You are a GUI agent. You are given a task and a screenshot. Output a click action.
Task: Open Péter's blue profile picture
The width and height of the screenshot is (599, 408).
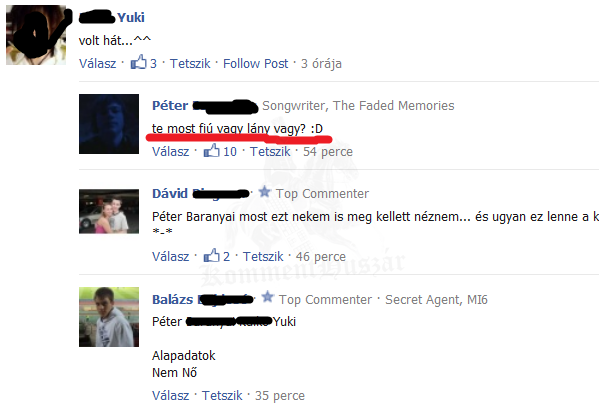109,124
